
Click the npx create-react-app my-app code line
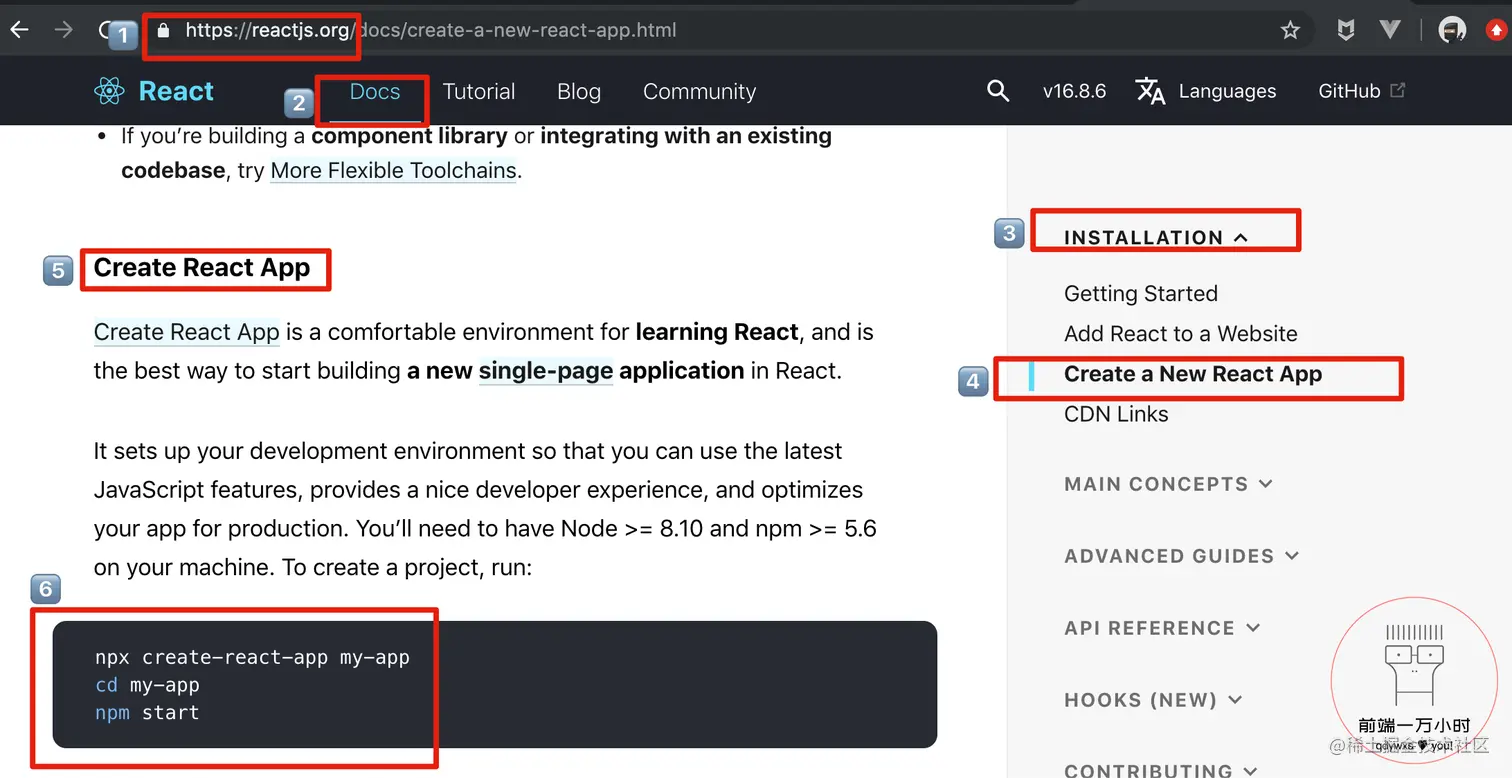252,658
